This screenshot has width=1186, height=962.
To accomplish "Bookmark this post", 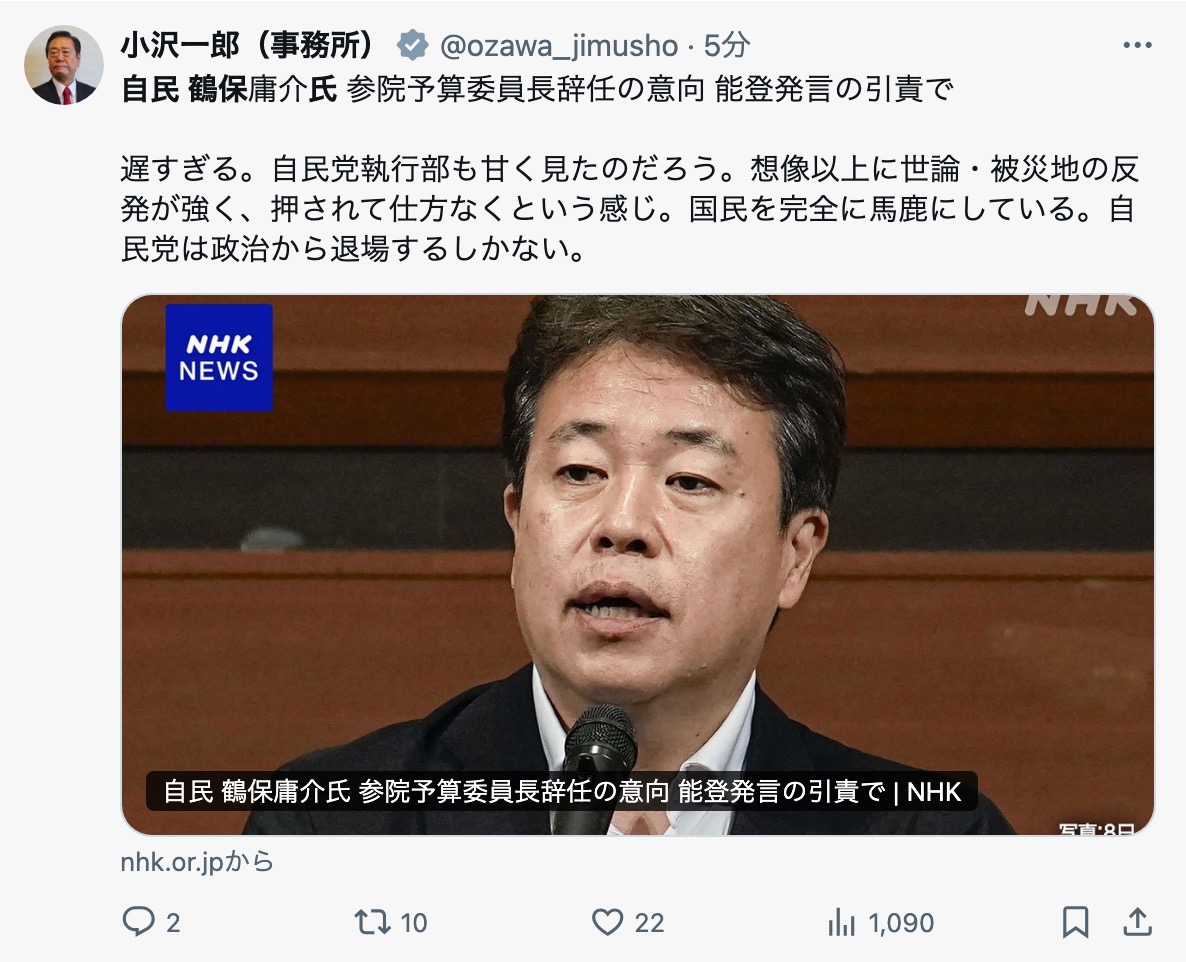I will [1075, 922].
